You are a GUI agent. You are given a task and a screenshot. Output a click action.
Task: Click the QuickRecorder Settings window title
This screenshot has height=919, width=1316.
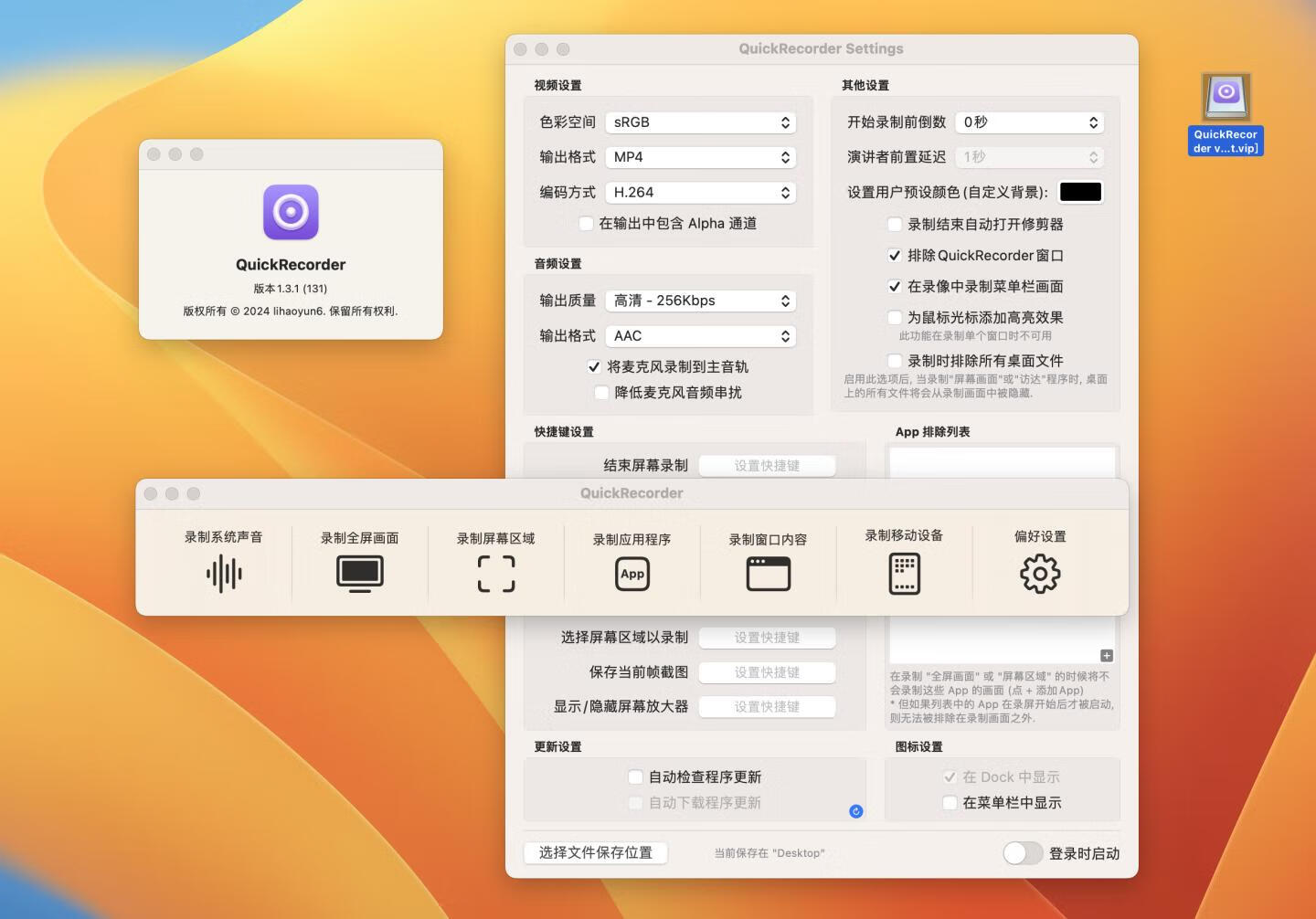point(821,49)
